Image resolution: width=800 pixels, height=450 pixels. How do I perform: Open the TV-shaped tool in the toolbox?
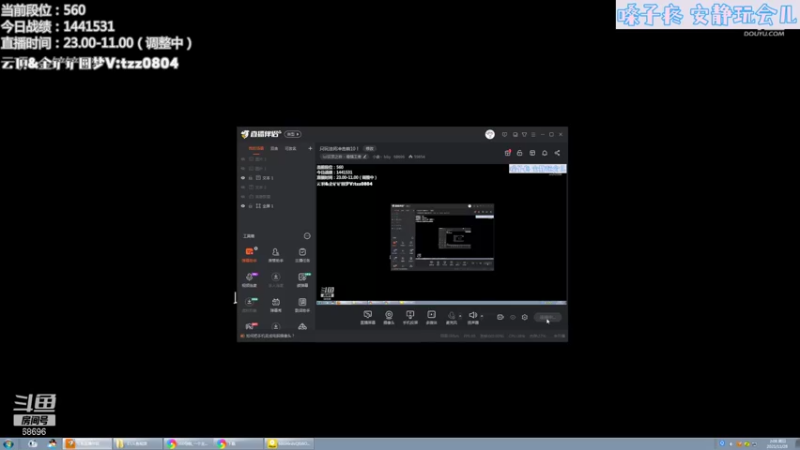click(x=276, y=305)
